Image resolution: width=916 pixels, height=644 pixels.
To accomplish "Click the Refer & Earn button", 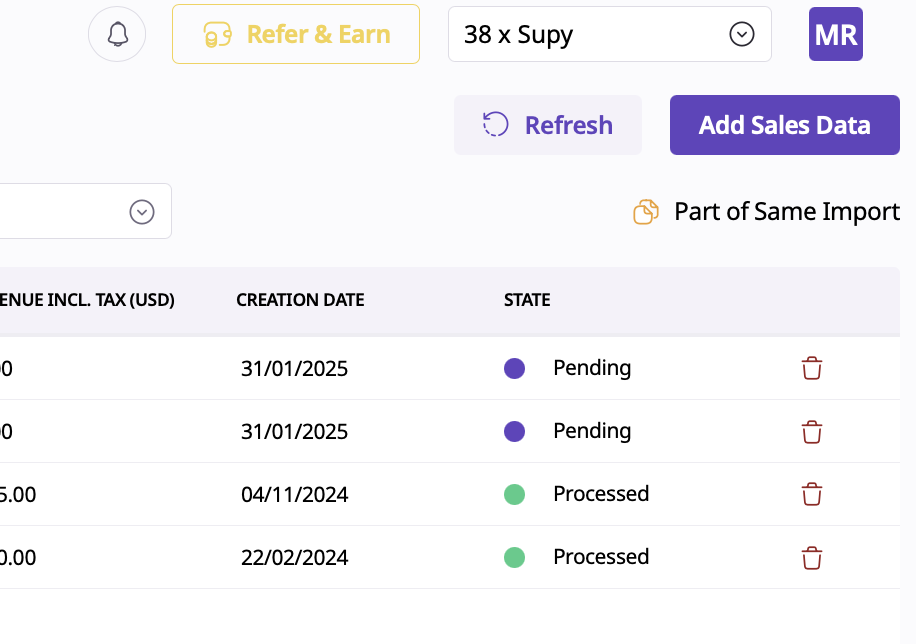I will point(296,35).
